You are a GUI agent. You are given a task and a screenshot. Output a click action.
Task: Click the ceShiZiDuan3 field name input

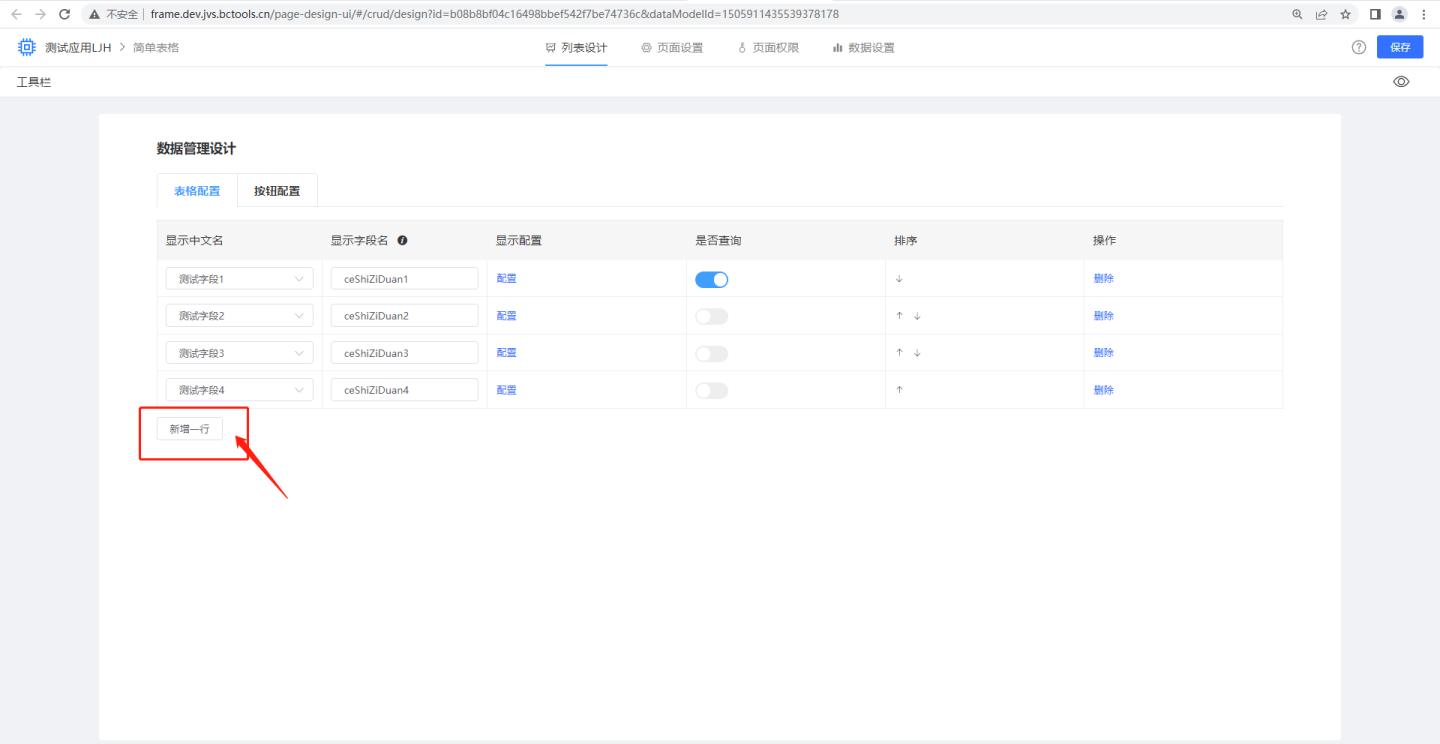404,353
